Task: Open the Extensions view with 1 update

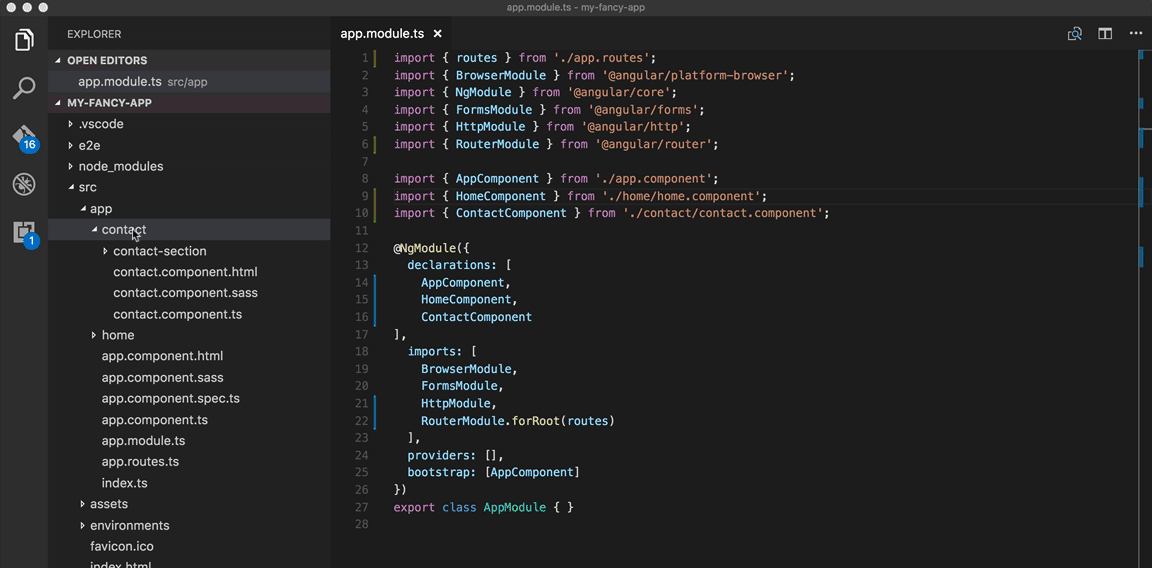Action: coord(25,233)
